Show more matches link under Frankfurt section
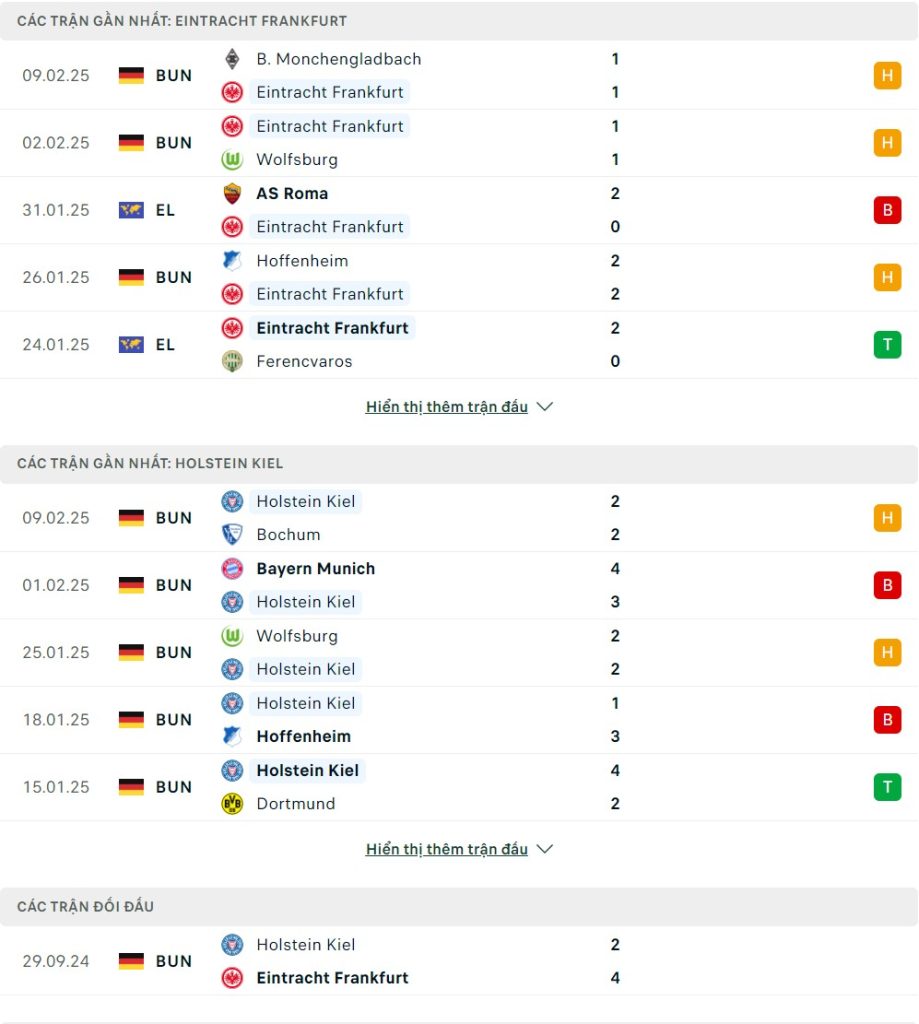 (x=447, y=407)
